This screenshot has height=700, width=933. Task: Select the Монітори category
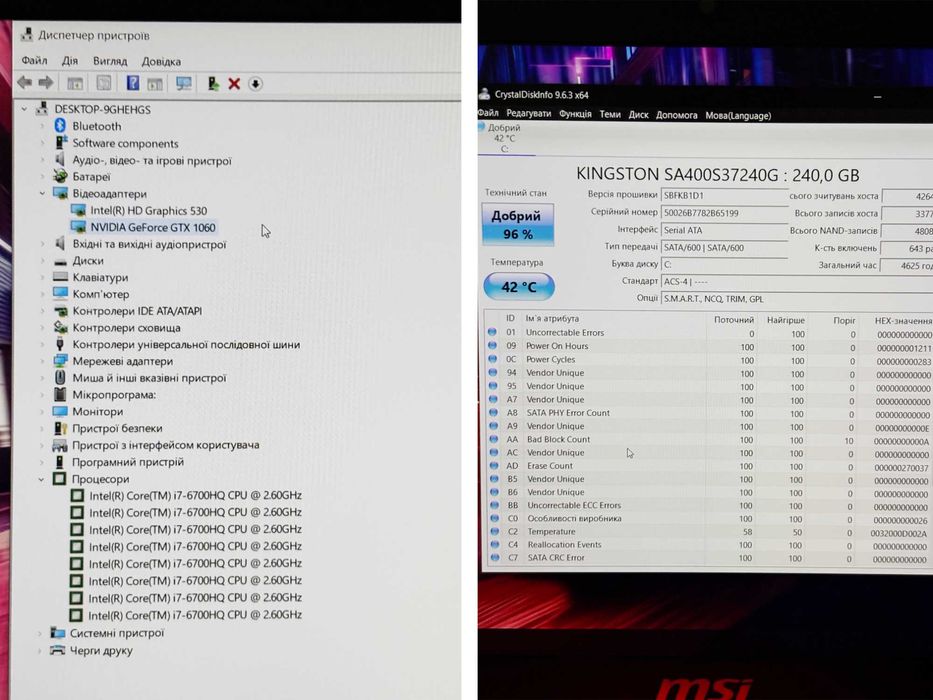[98, 411]
